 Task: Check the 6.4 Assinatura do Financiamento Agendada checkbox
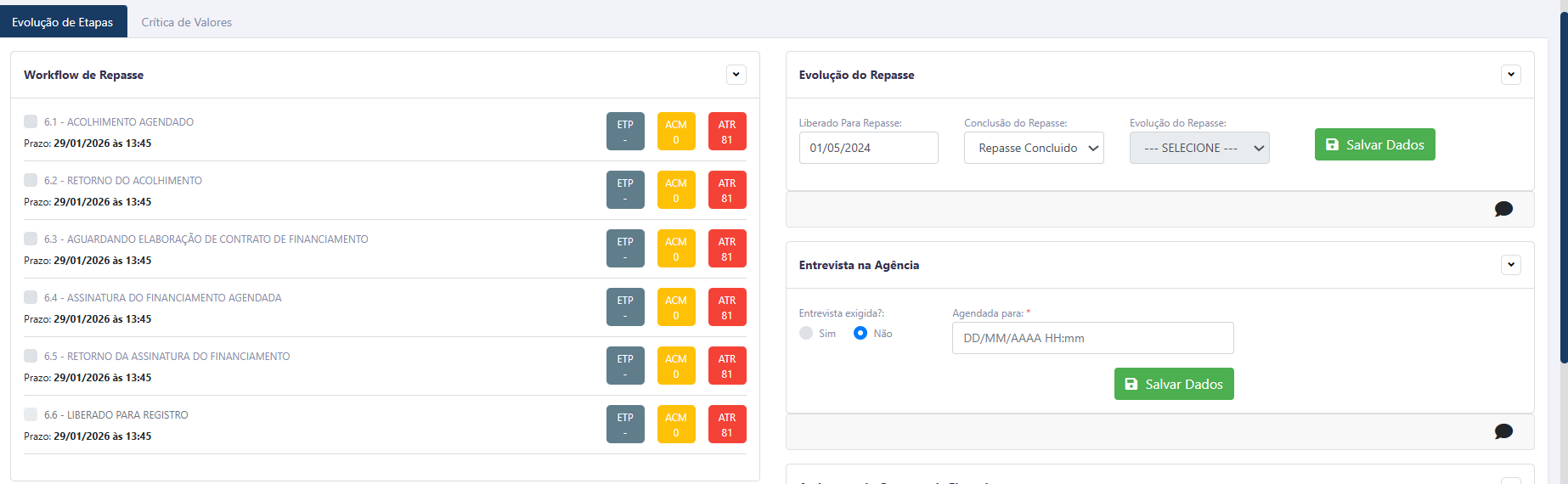tap(31, 297)
